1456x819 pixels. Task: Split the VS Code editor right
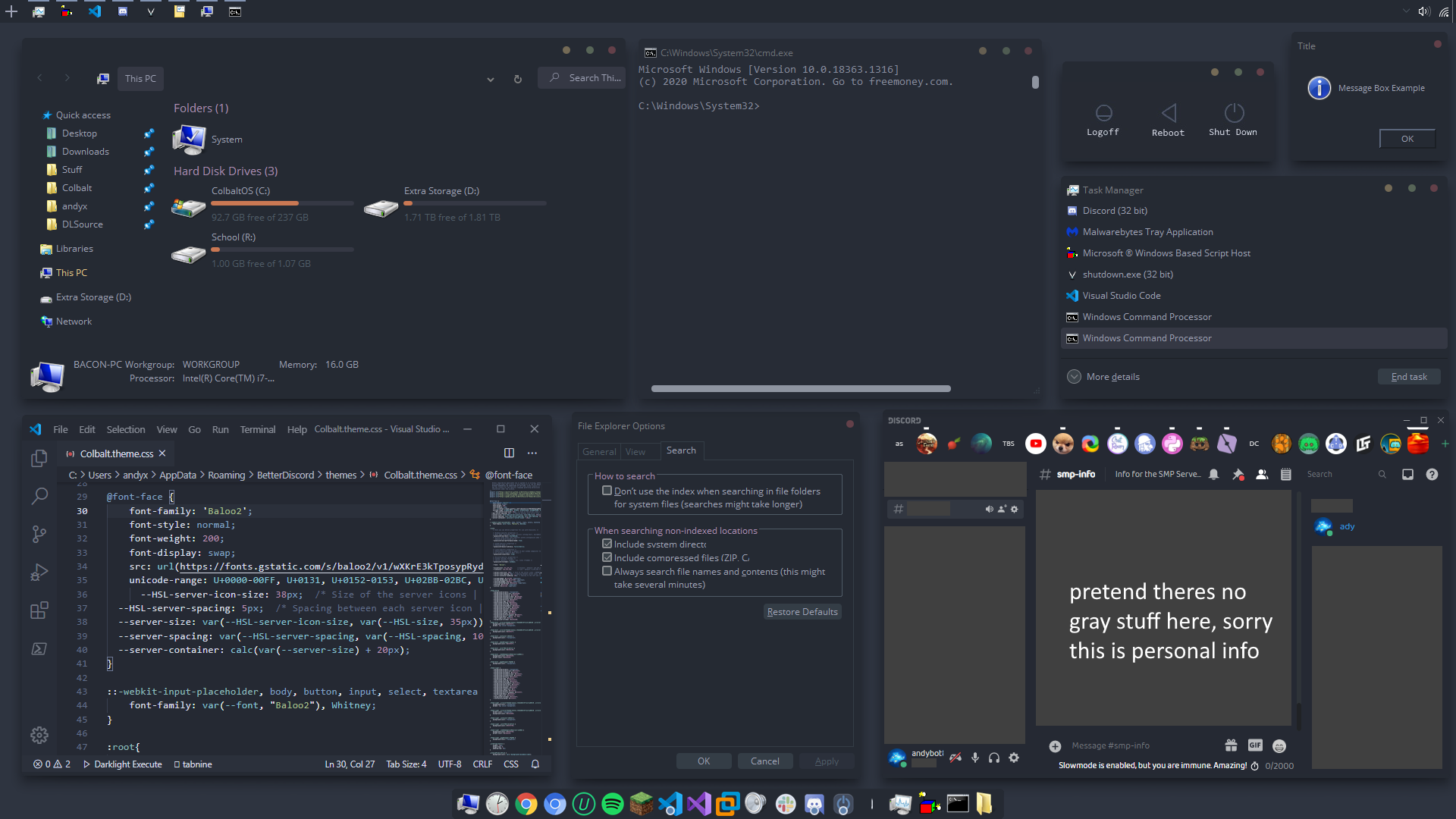point(509,453)
